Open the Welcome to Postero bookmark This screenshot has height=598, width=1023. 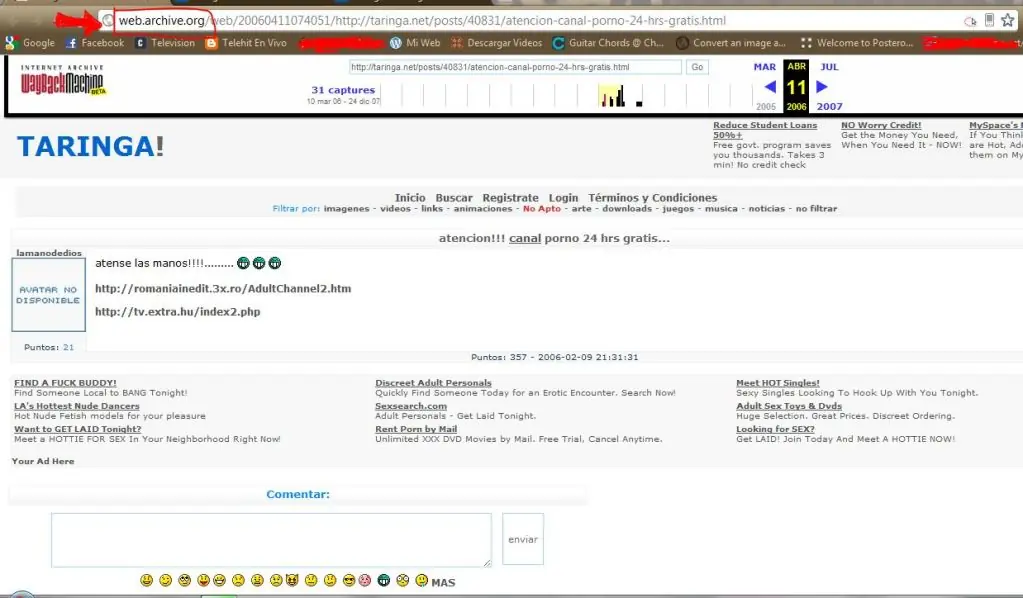[x=857, y=43]
